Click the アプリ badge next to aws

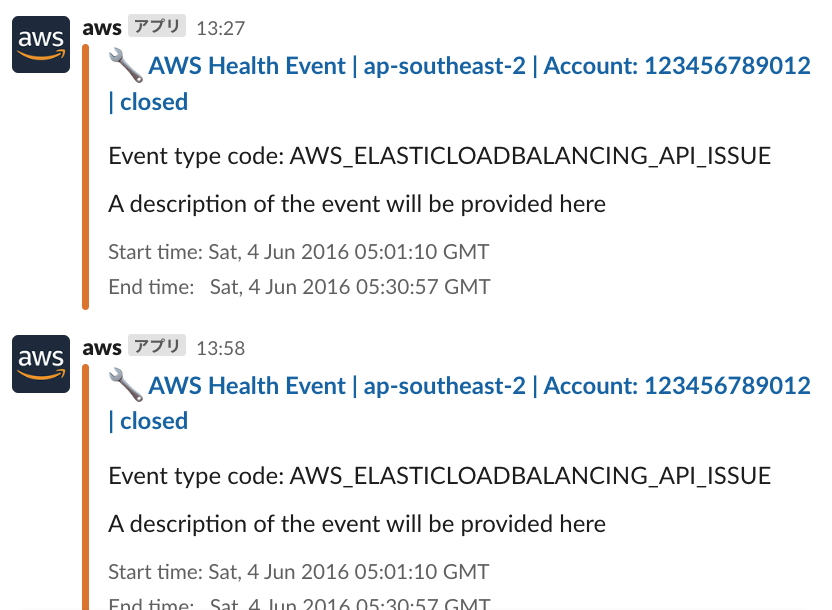point(156,26)
